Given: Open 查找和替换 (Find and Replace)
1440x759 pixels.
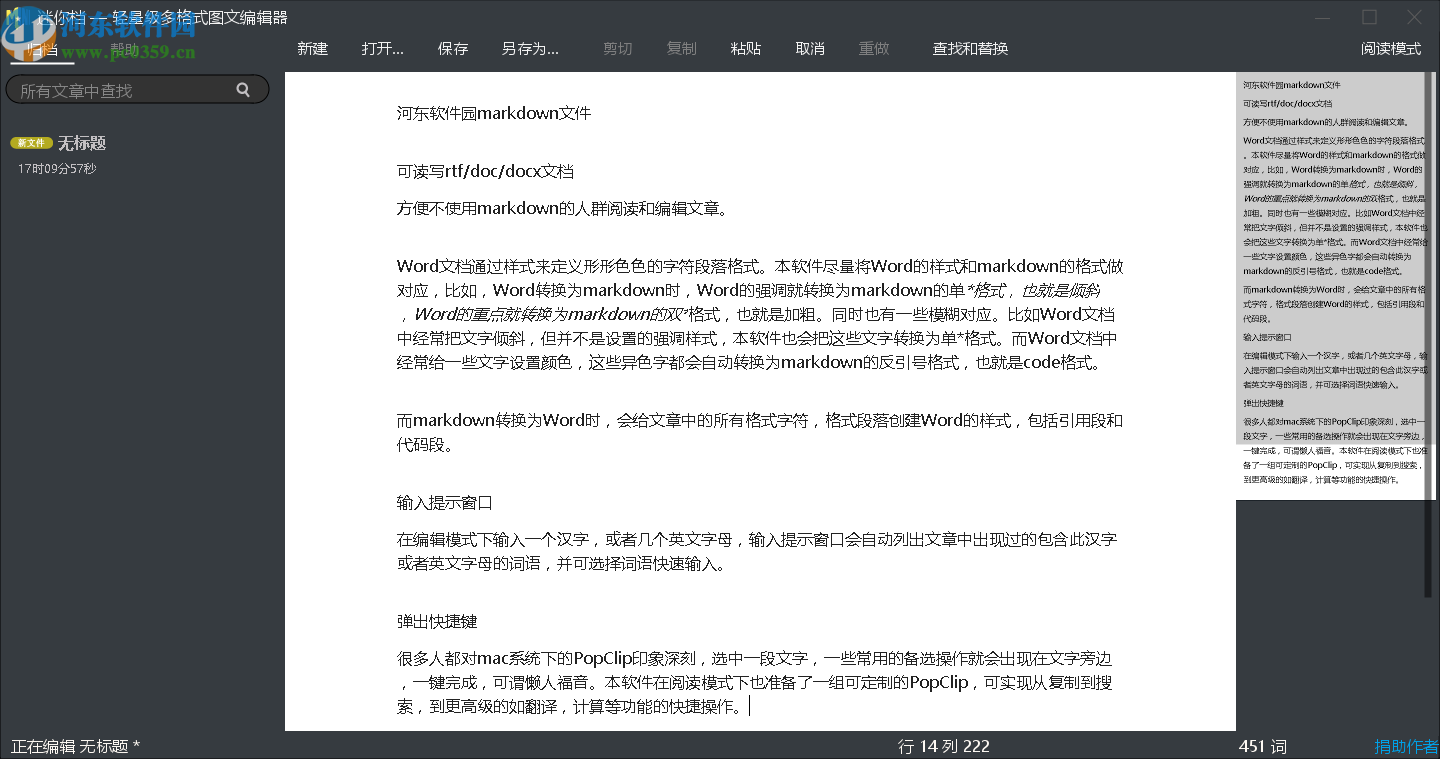Looking at the screenshot, I should coord(969,48).
